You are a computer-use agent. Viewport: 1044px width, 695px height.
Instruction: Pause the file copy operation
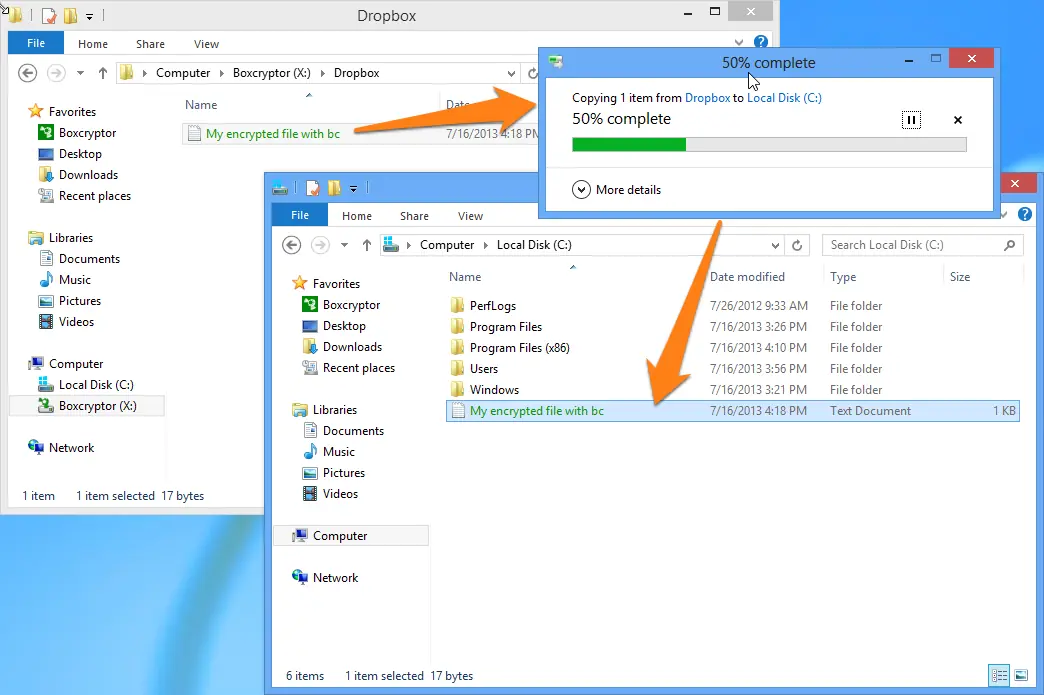click(911, 120)
